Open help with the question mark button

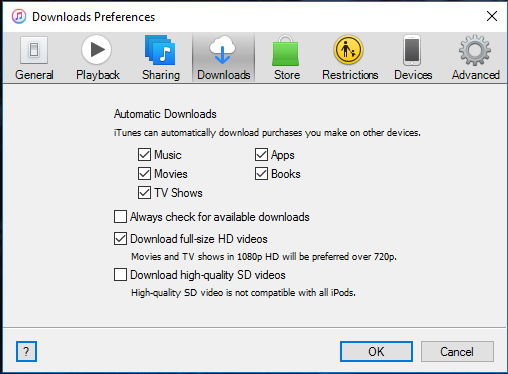click(26, 351)
